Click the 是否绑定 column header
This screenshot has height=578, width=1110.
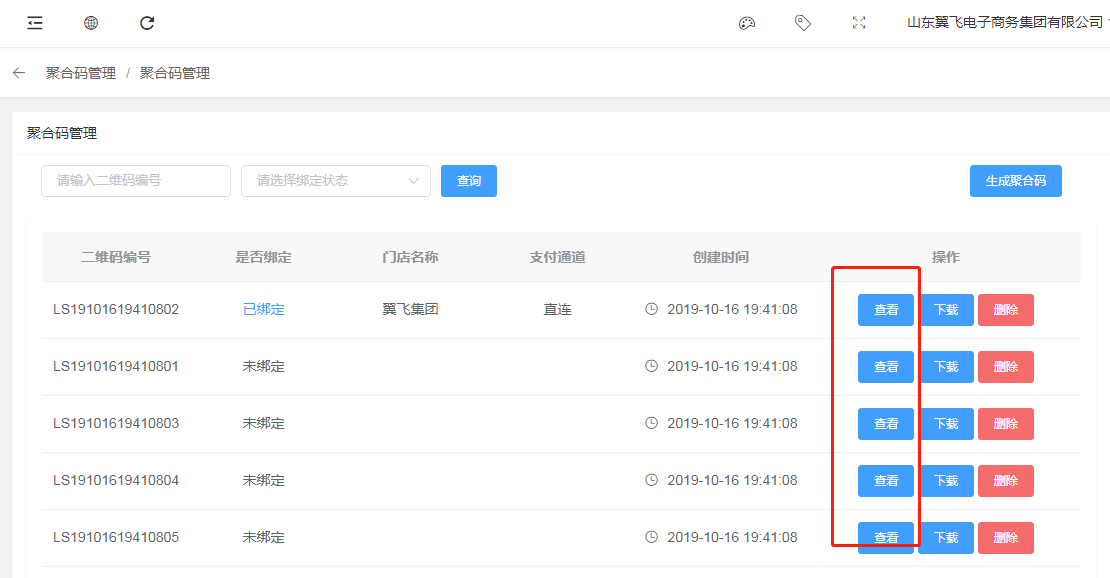click(x=263, y=257)
